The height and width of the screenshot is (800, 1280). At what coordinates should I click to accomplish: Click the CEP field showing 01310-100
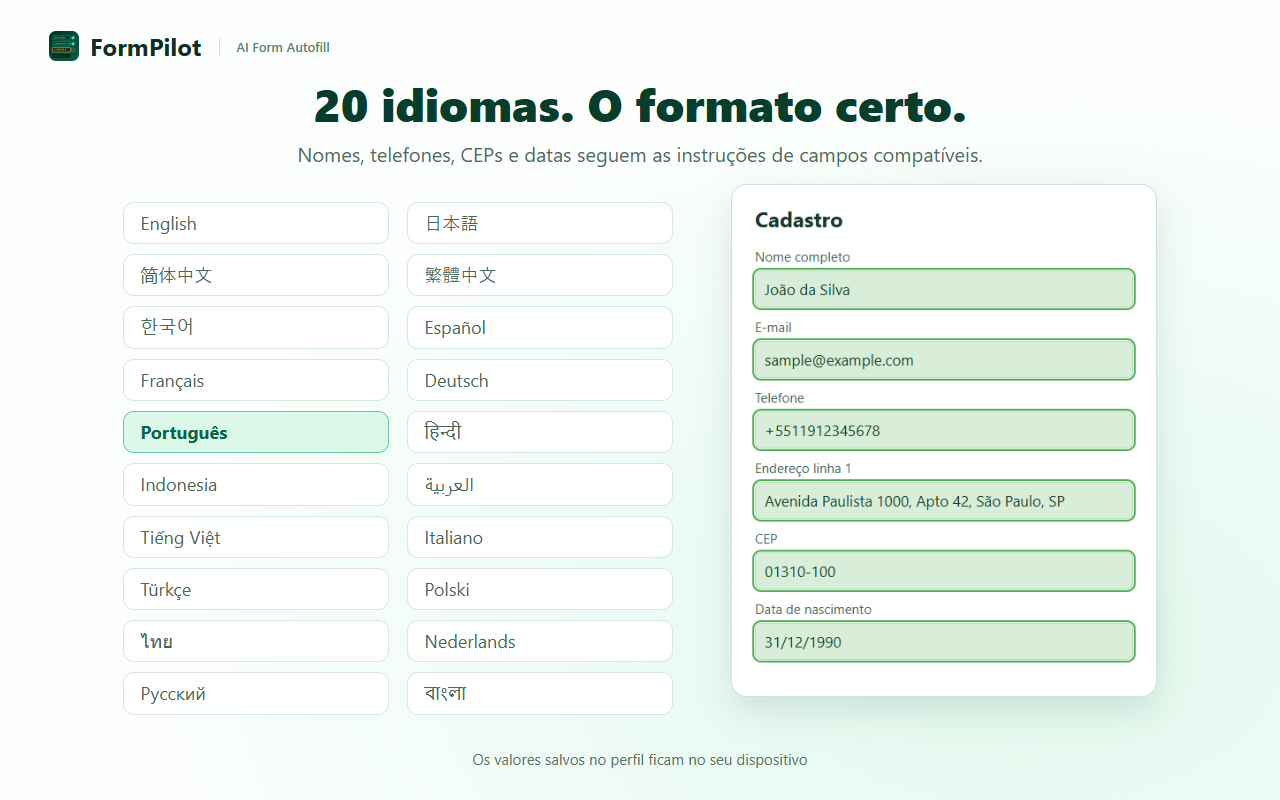click(x=944, y=571)
